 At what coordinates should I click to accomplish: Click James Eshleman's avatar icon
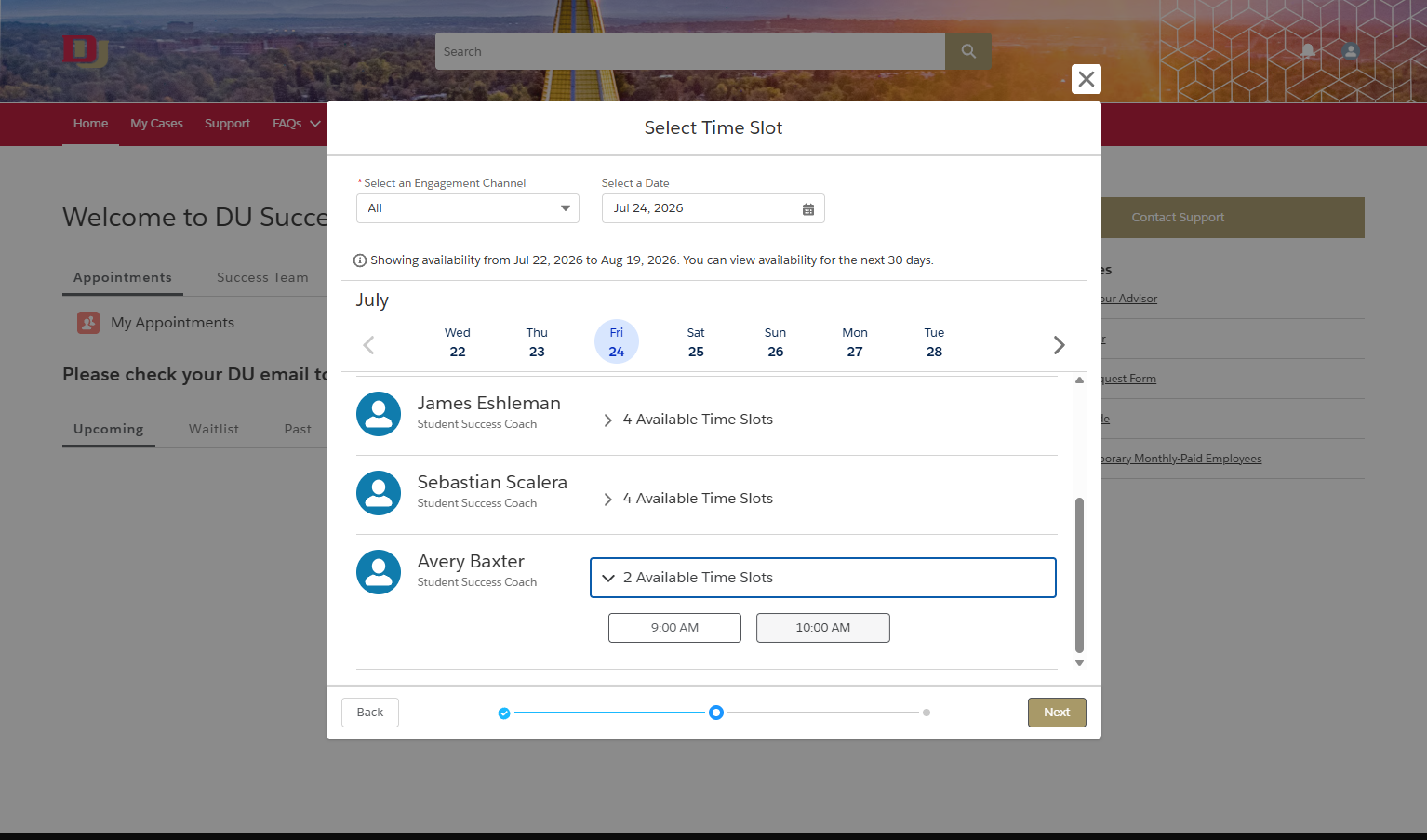[x=379, y=414]
